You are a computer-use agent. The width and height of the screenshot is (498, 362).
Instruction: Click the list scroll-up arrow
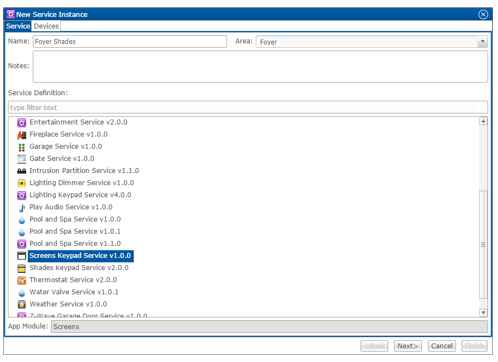pyautogui.click(x=483, y=121)
